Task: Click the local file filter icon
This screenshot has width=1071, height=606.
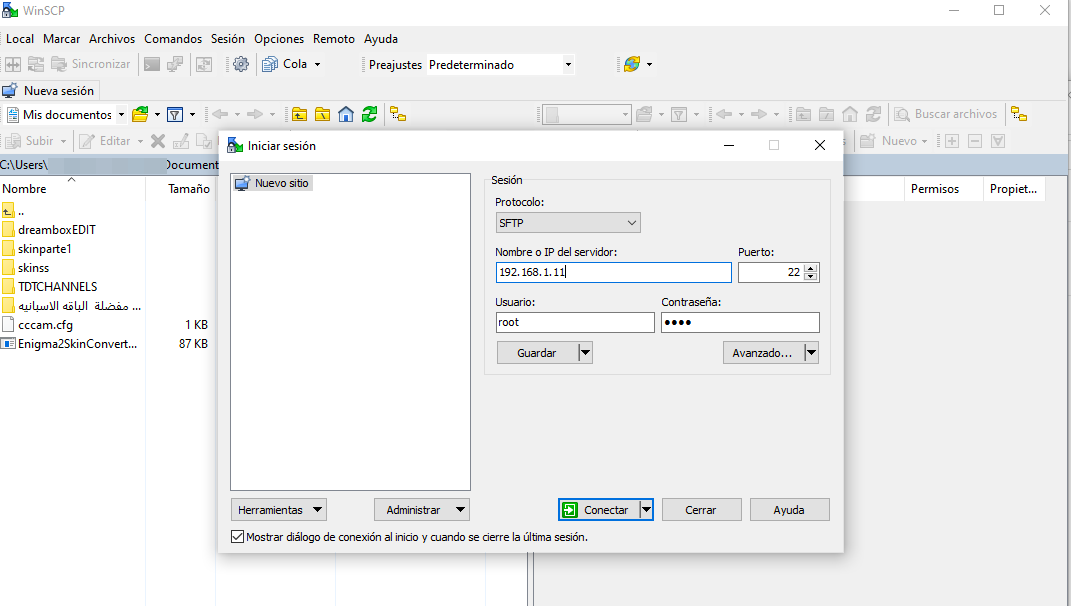Action: click(x=174, y=114)
